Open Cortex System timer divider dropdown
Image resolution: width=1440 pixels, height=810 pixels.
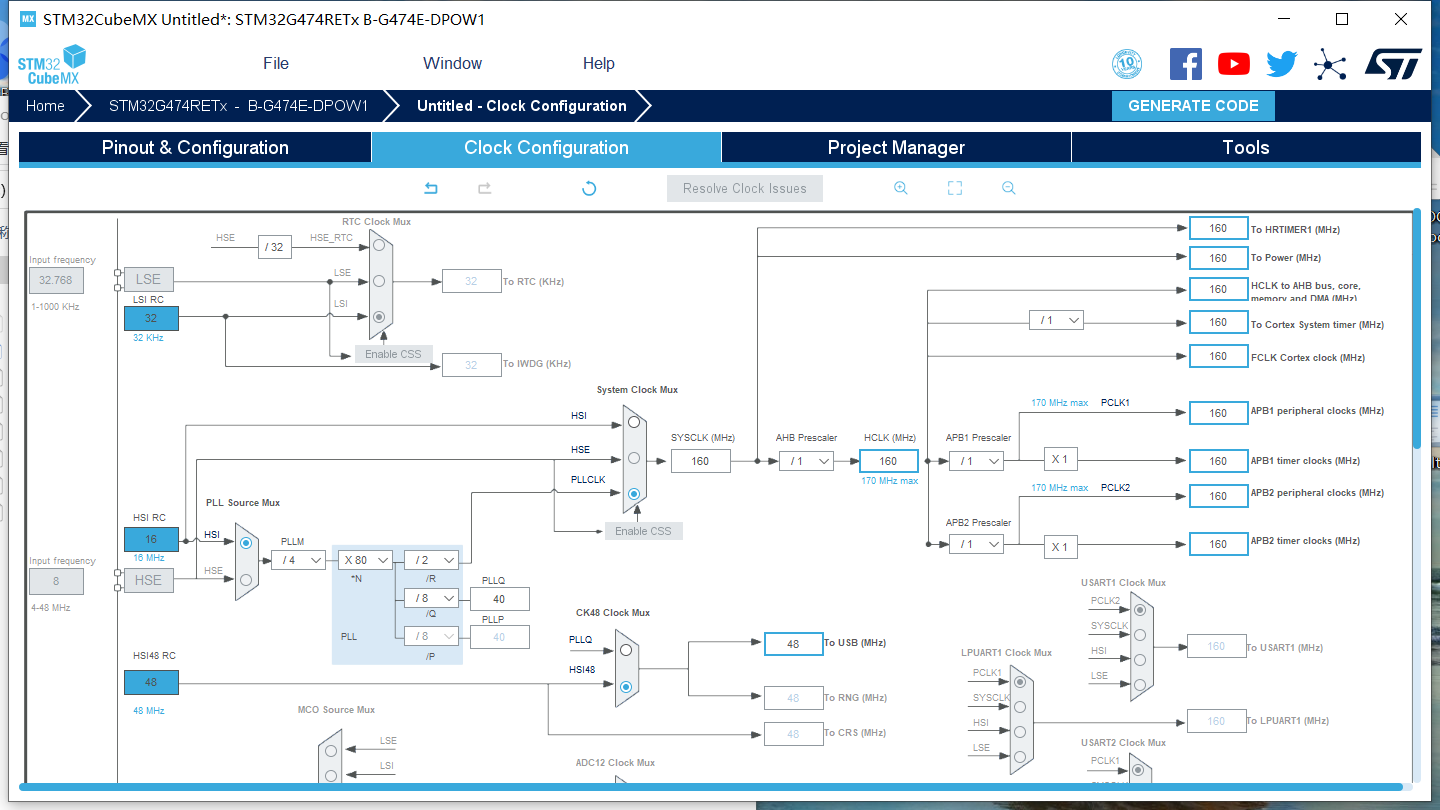1056,320
